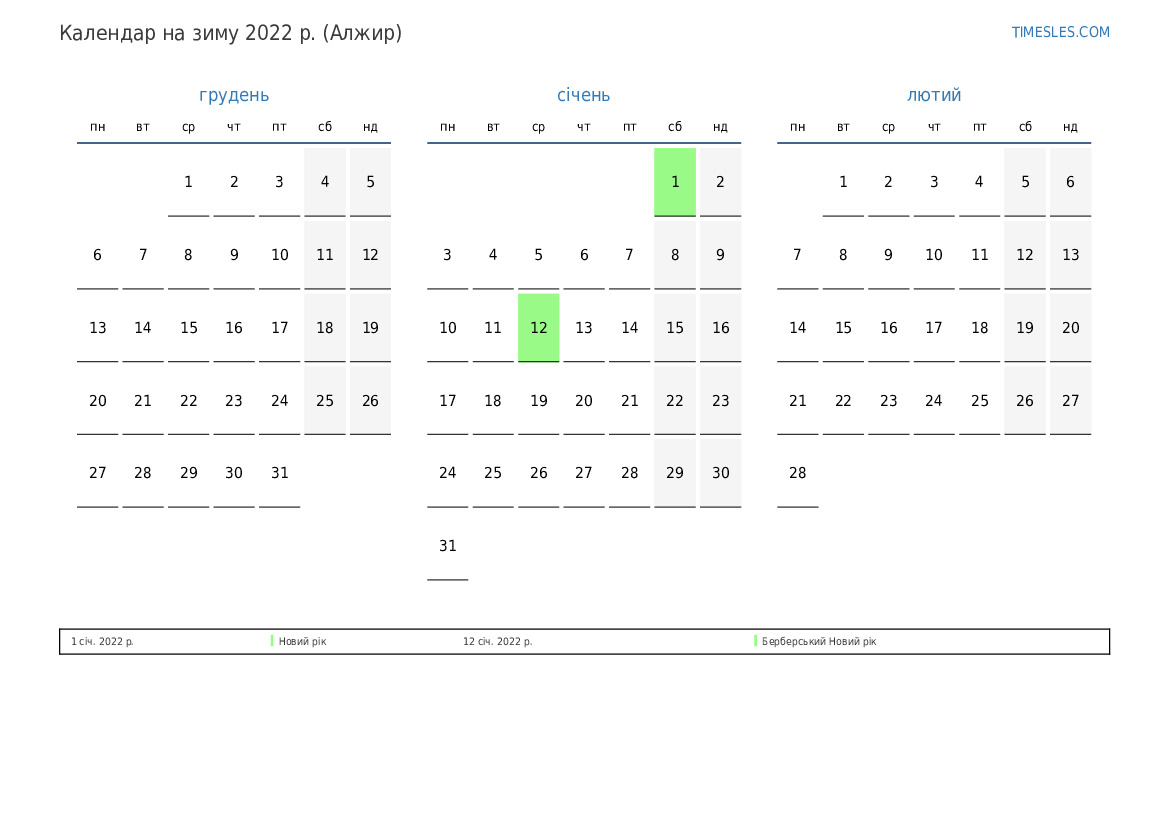Select 19 in the січень calendar

(538, 401)
